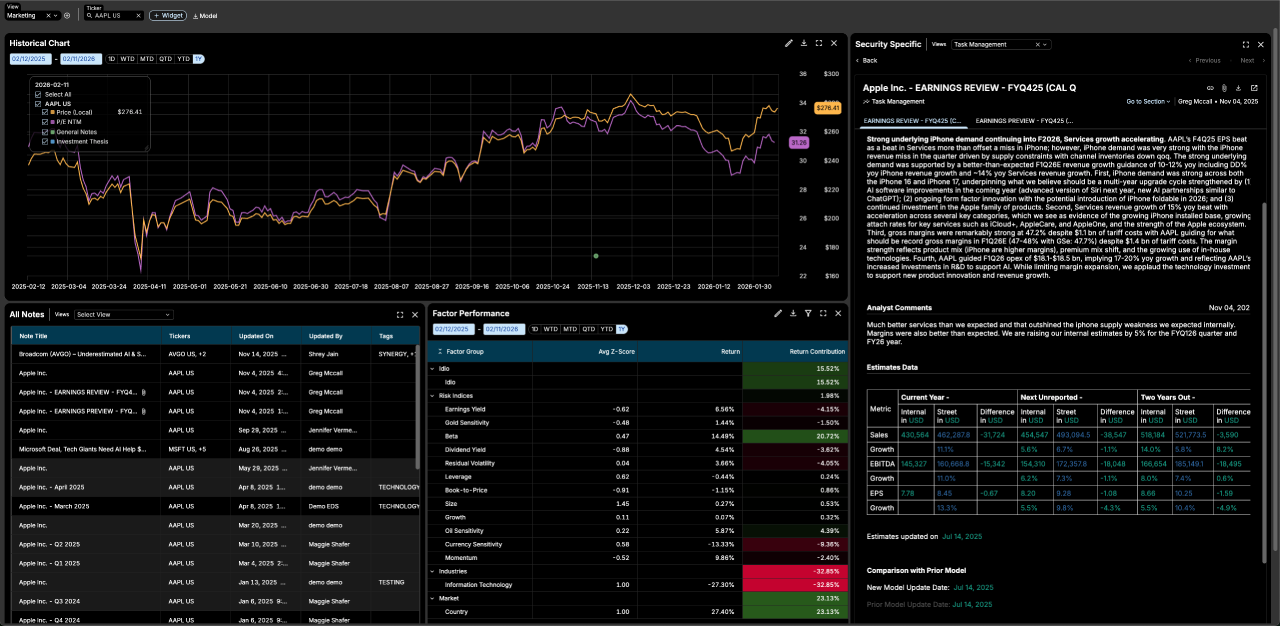Click Factor Performance start date field
This screenshot has height=626, width=1280.
(x=453, y=329)
